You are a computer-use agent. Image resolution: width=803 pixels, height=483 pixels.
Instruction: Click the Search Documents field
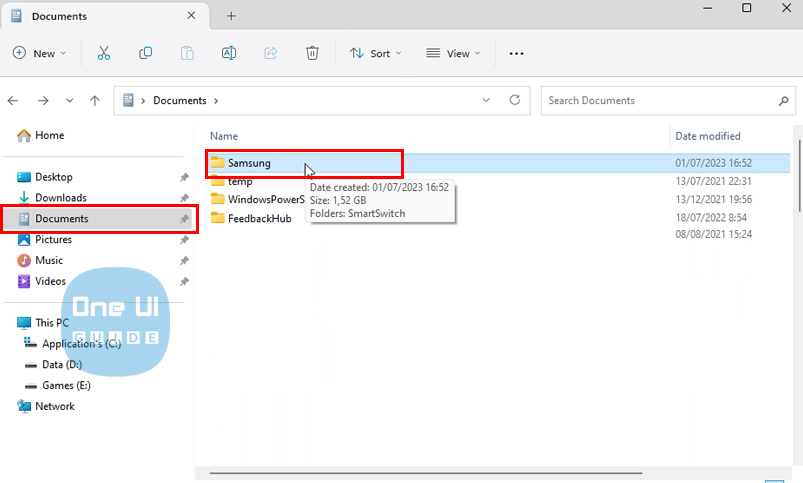coord(660,100)
